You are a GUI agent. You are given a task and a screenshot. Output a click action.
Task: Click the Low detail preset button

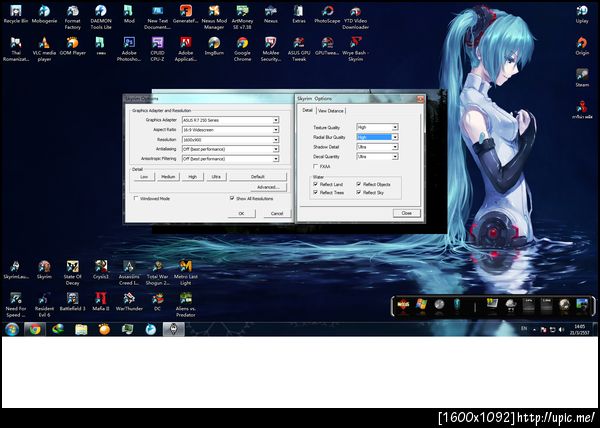[144, 177]
